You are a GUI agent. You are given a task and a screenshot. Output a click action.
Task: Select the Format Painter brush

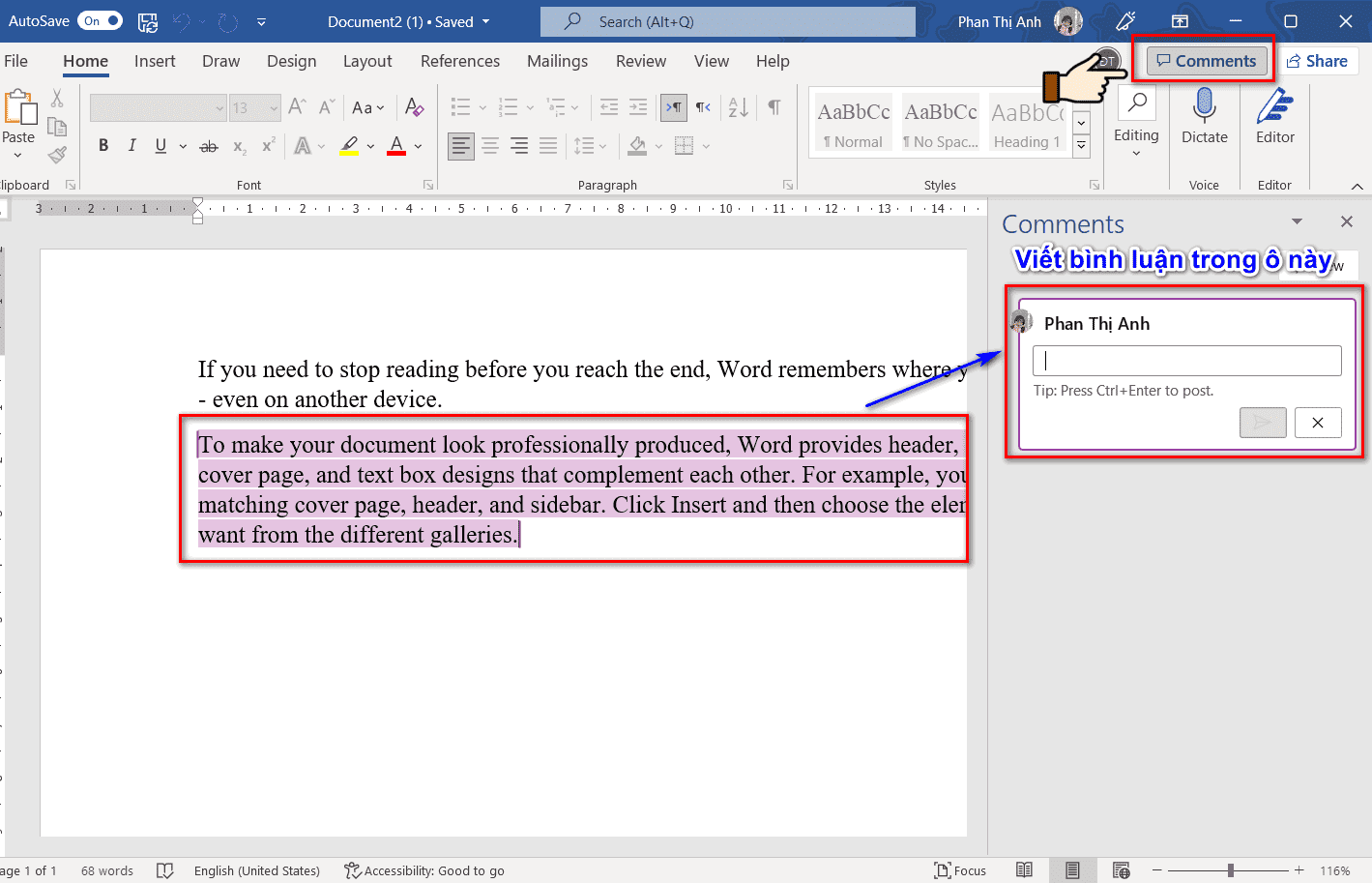57,155
